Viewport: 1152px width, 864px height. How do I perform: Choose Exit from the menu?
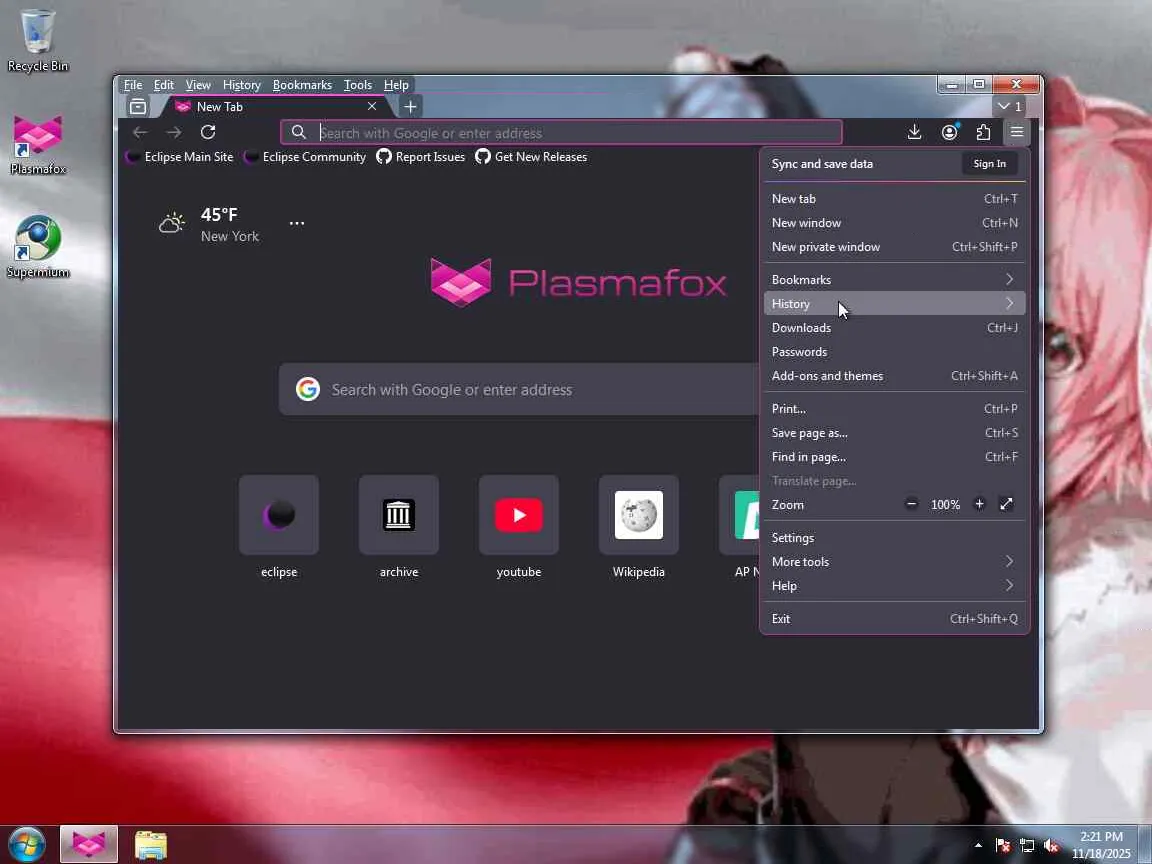894,619
